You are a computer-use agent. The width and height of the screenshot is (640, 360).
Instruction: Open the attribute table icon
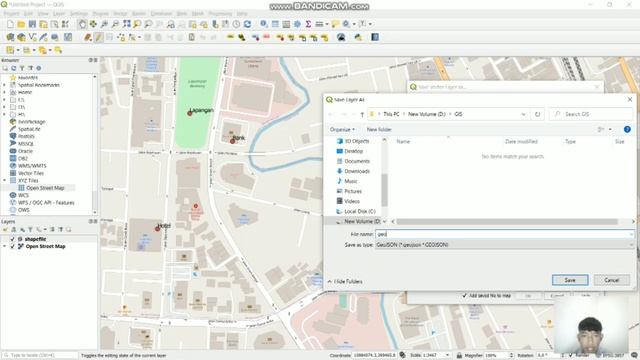275,24
